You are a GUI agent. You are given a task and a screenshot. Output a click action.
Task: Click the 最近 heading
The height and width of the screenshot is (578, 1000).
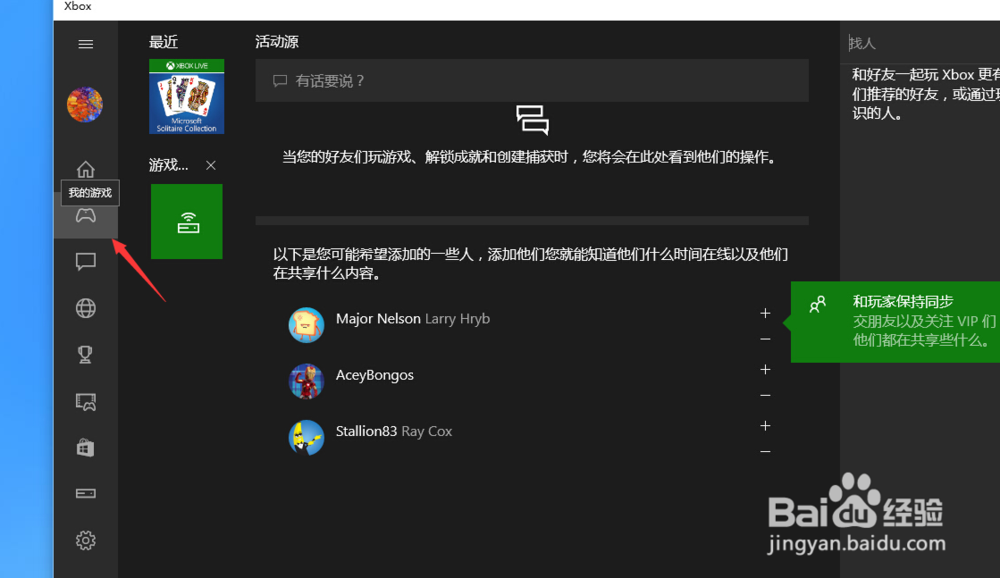[163, 42]
